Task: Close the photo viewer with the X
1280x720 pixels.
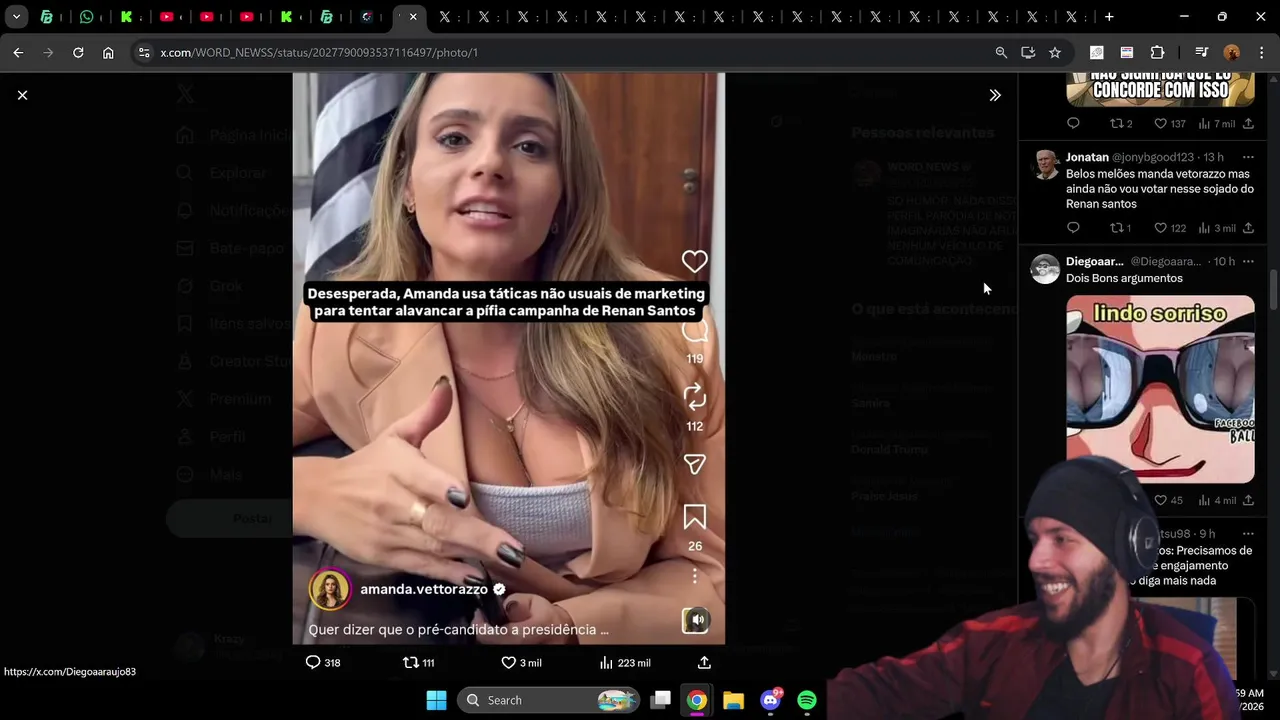Action: [x=22, y=95]
